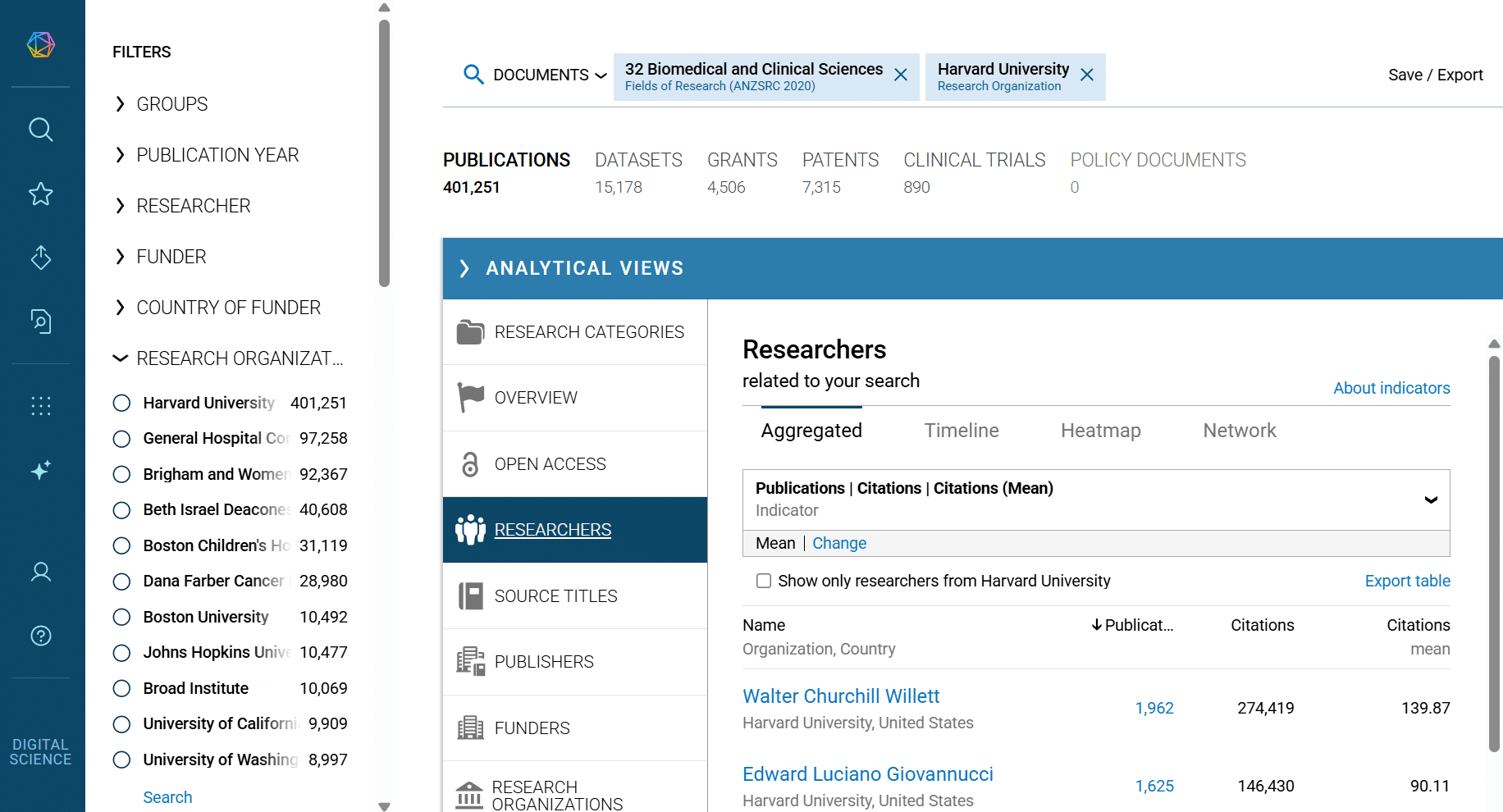This screenshot has height=812, width=1503.
Task: Check Show only researchers from Harvard University
Action: (764, 581)
